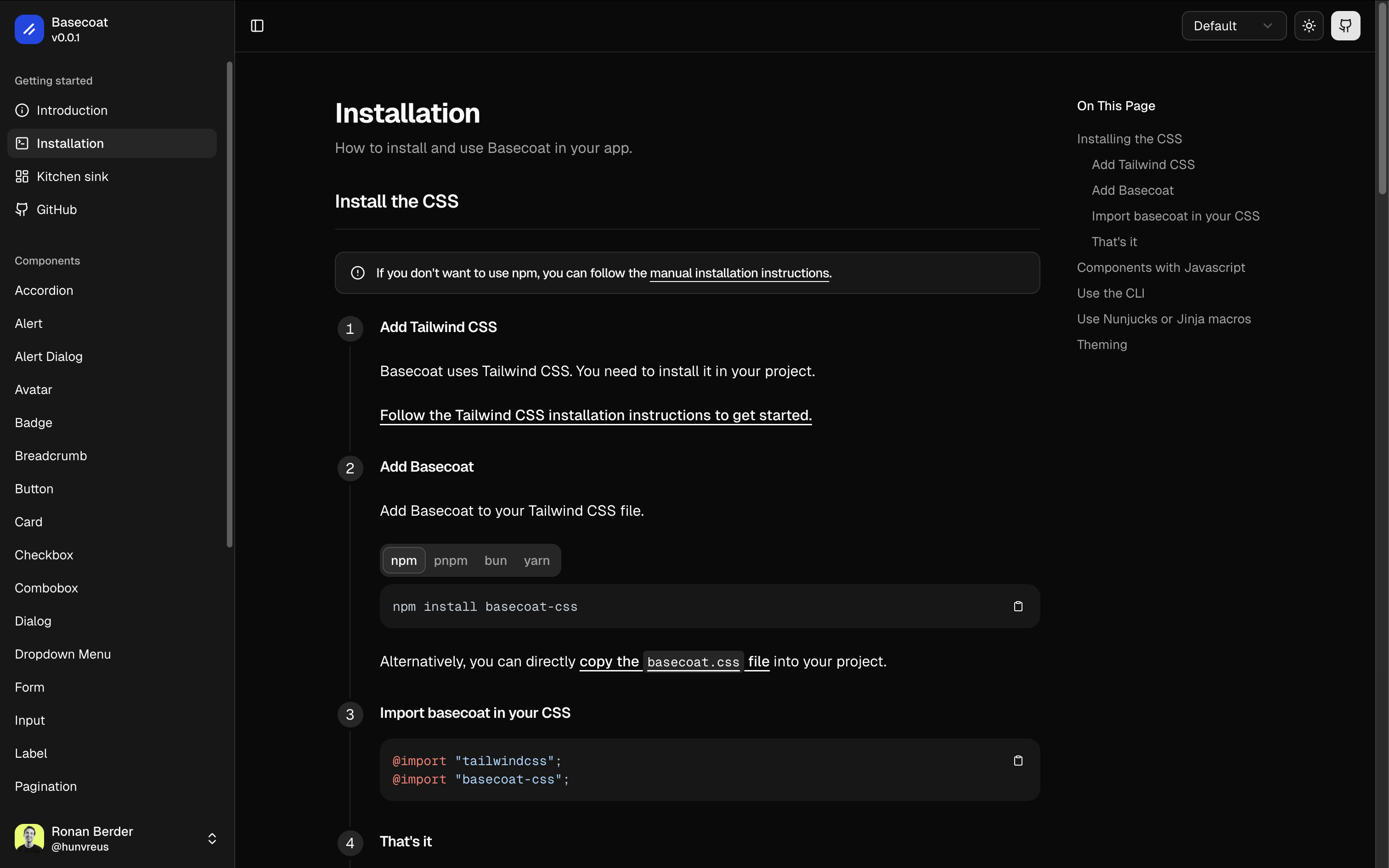Jump to Import basecoat in your CSS outline
The image size is (1389, 868).
1175,216
